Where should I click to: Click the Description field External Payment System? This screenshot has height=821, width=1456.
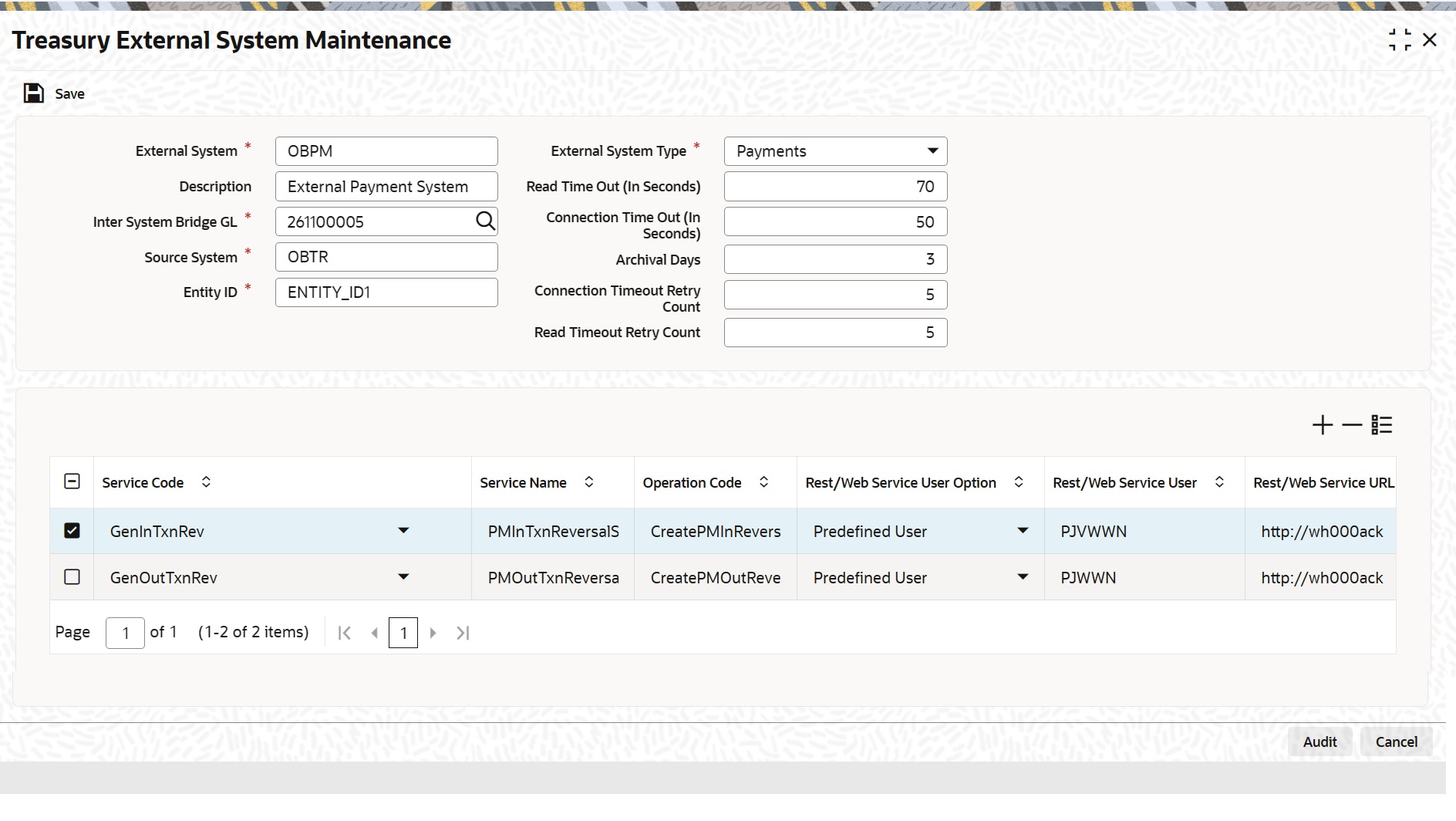click(386, 187)
